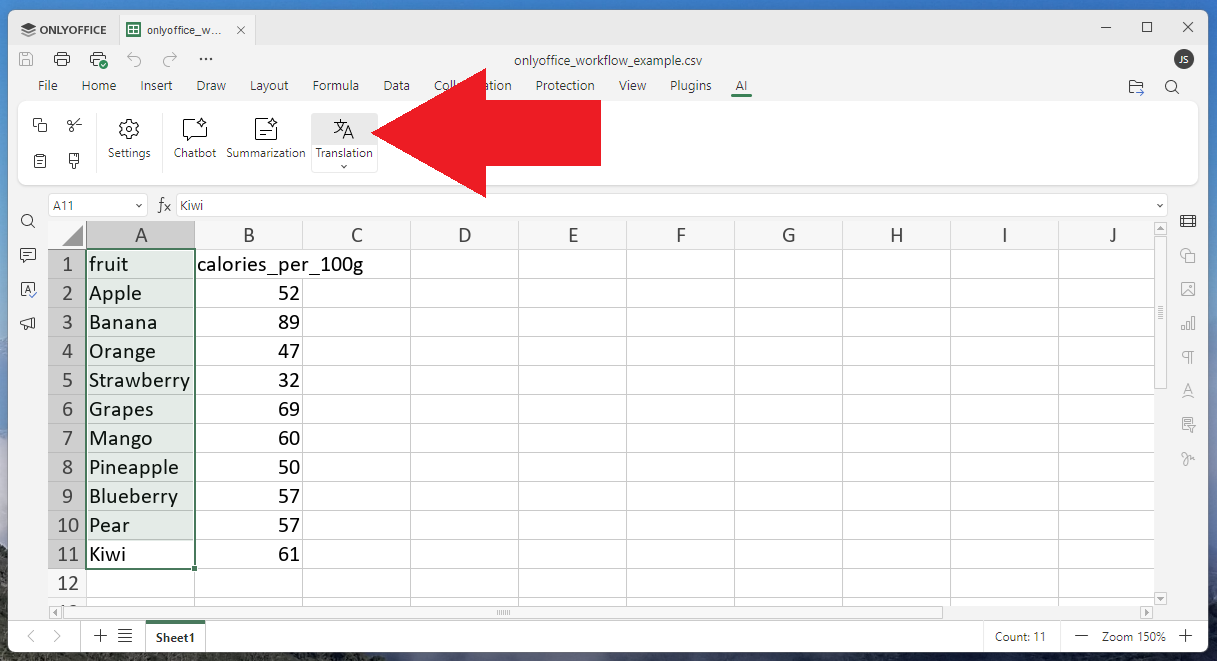Screen dimensions: 1217x661
Task: Click the Summarization icon
Action: point(265,138)
